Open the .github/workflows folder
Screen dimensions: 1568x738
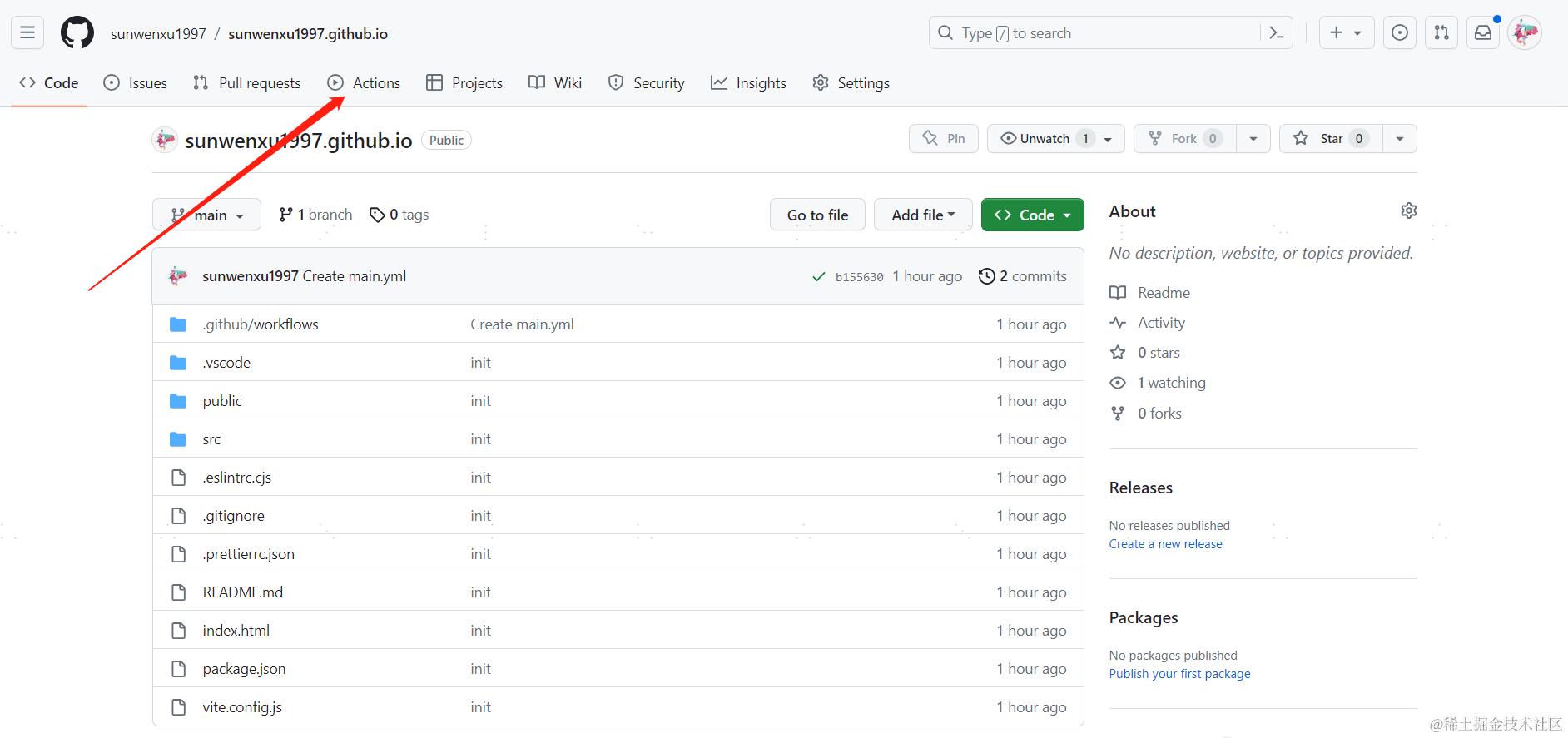click(x=261, y=324)
